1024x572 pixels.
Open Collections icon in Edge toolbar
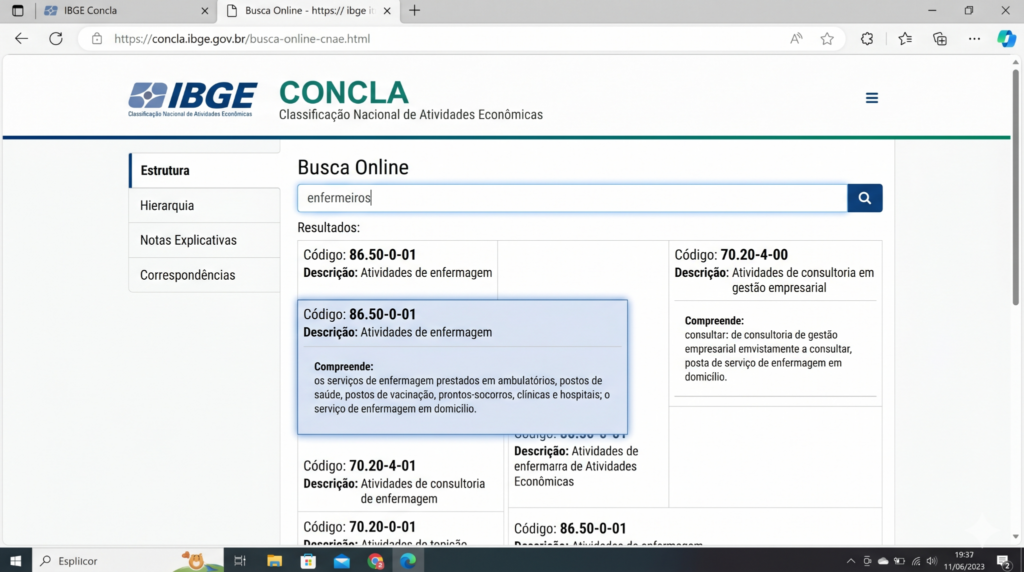940,39
